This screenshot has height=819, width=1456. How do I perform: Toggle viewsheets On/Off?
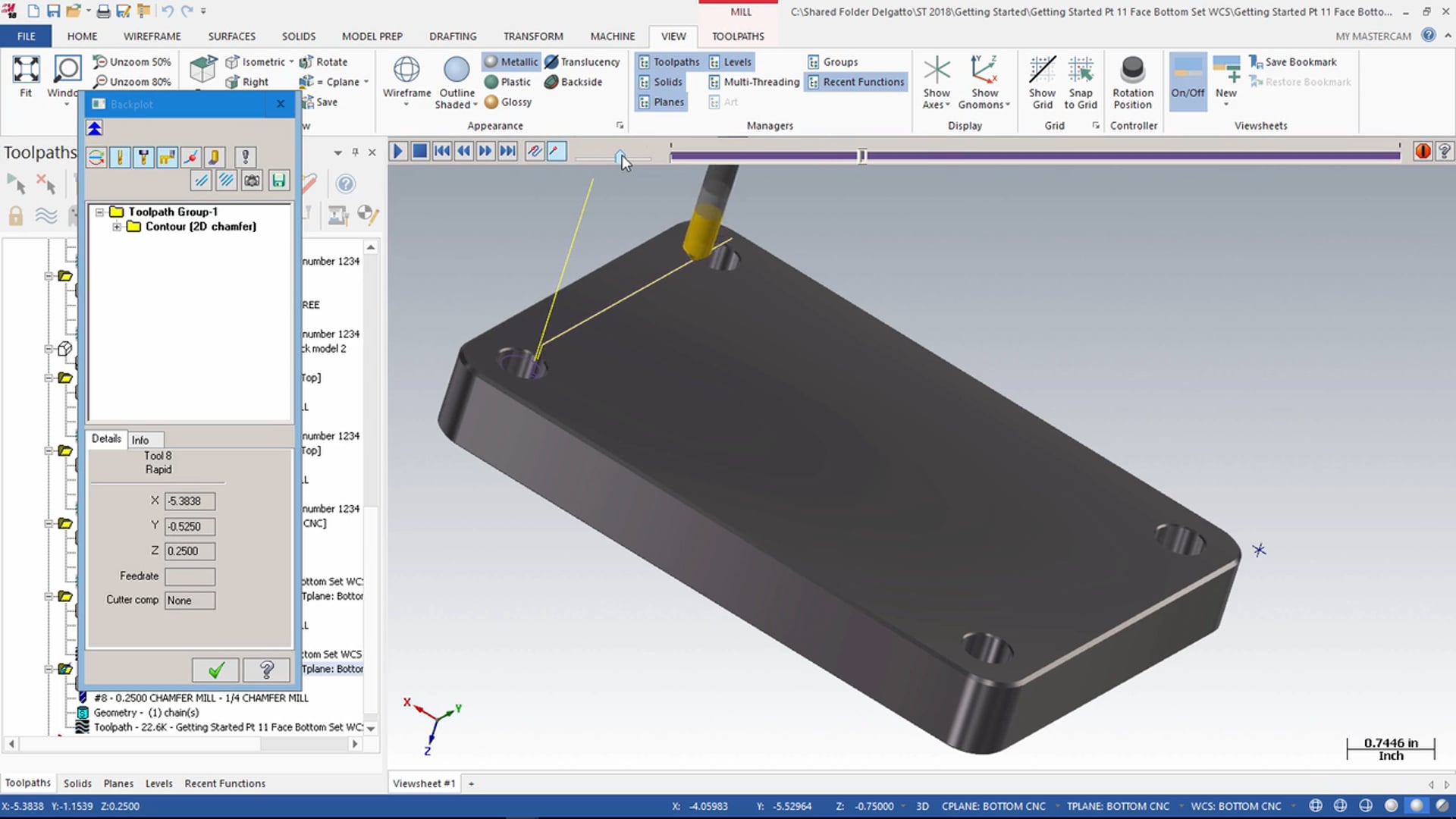1188,82
